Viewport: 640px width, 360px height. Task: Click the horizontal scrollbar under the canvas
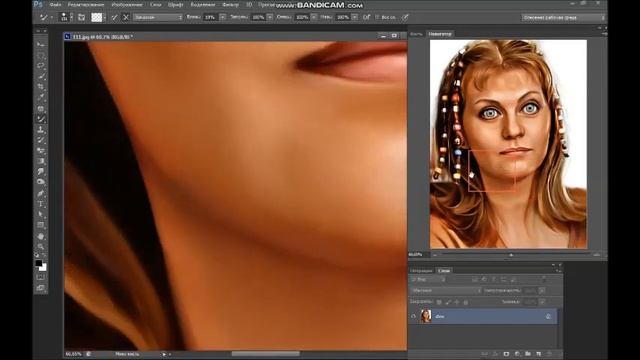[266, 354]
